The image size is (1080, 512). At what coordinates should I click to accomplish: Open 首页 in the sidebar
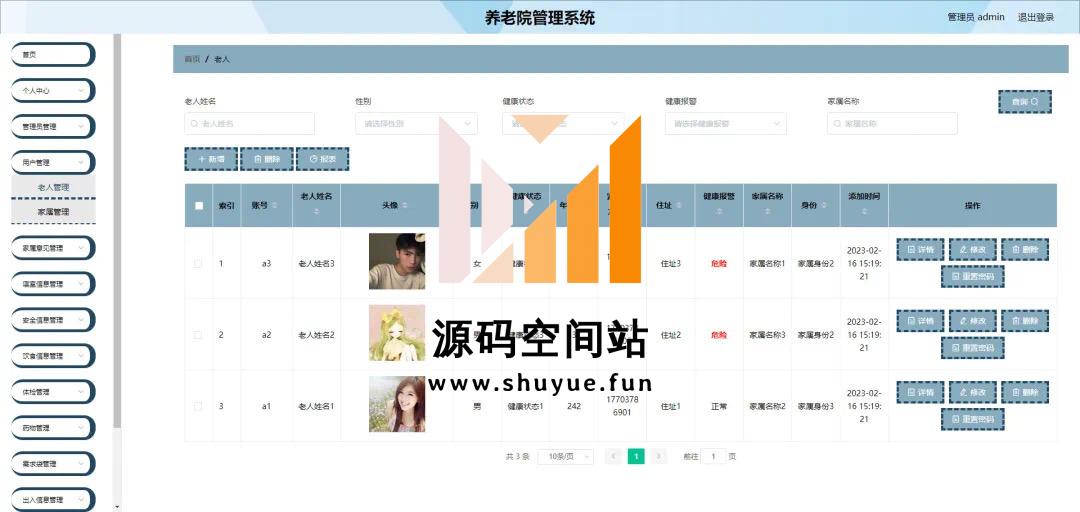(53, 54)
